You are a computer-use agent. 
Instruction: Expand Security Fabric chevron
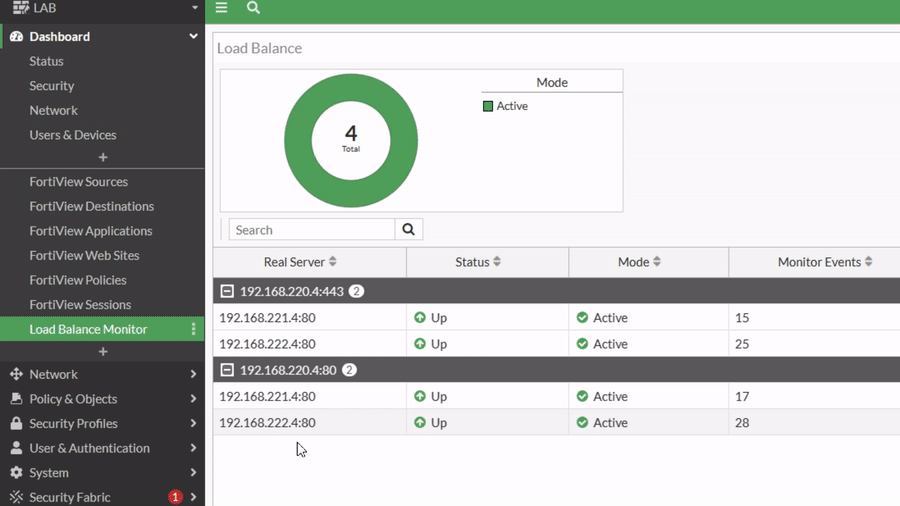coord(193,497)
